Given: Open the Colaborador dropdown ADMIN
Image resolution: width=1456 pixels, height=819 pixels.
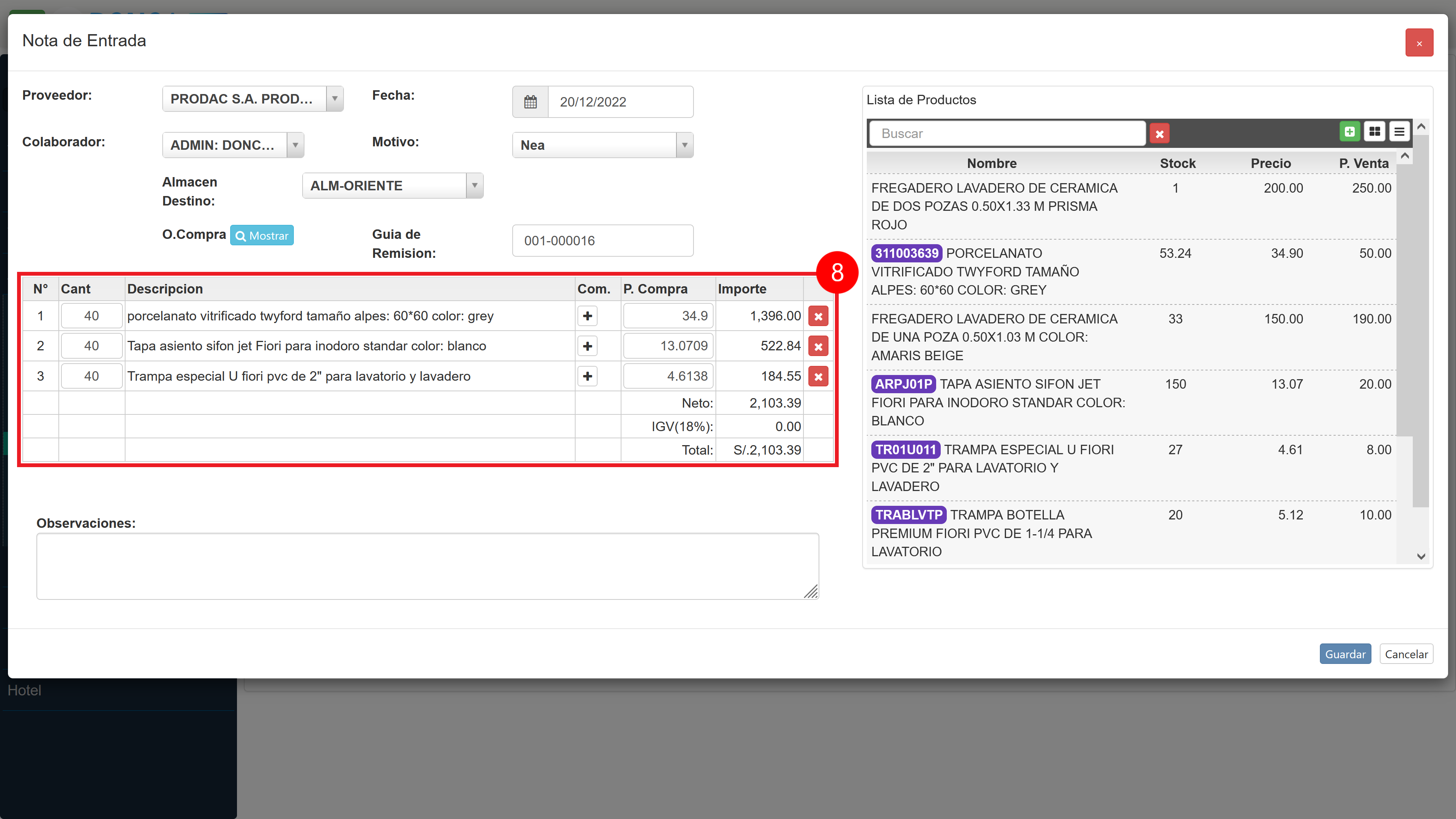Looking at the screenshot, I should (233, 145).
